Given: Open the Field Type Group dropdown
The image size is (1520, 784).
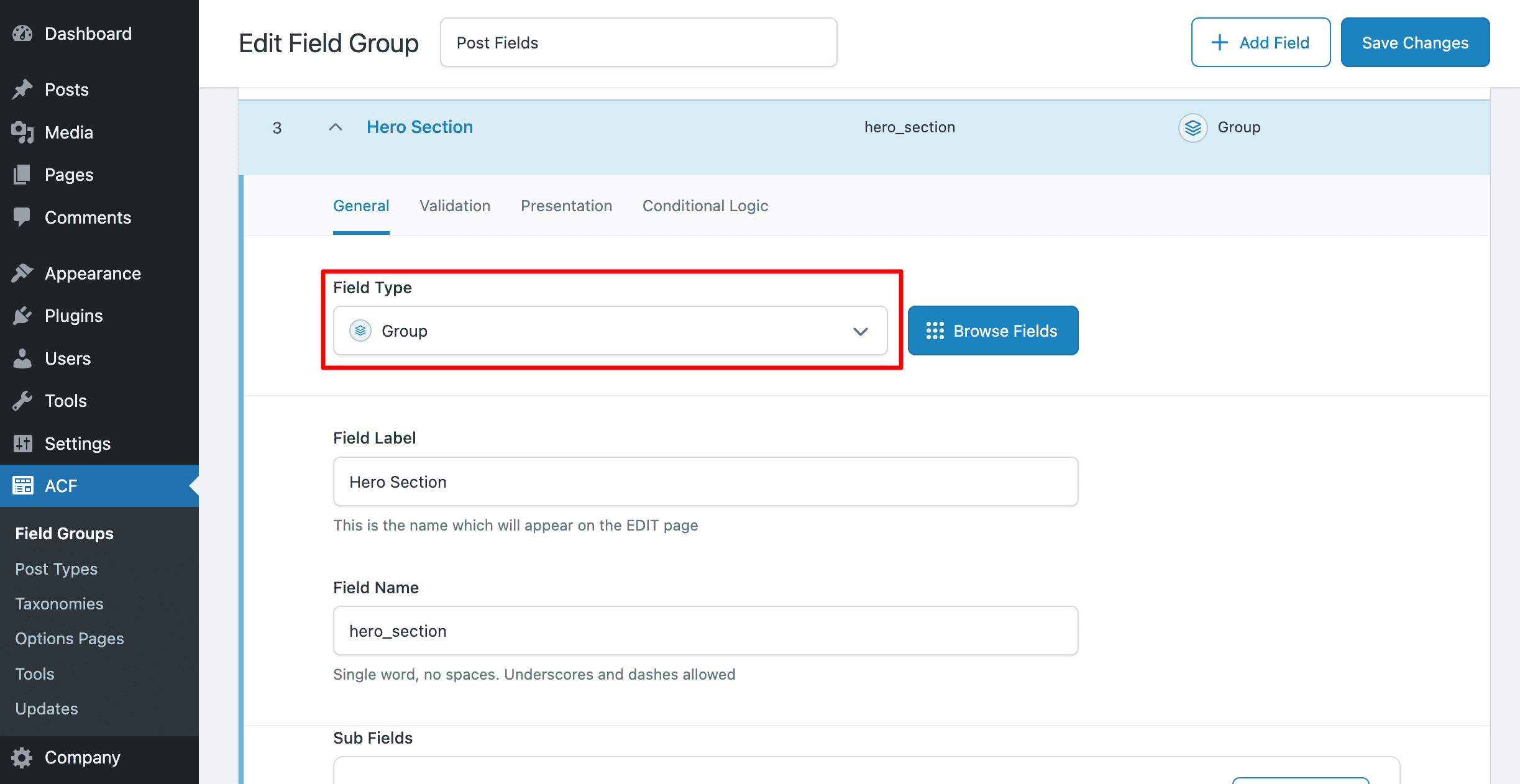Looking at the screenshot, I should click(x=610, y=331).
